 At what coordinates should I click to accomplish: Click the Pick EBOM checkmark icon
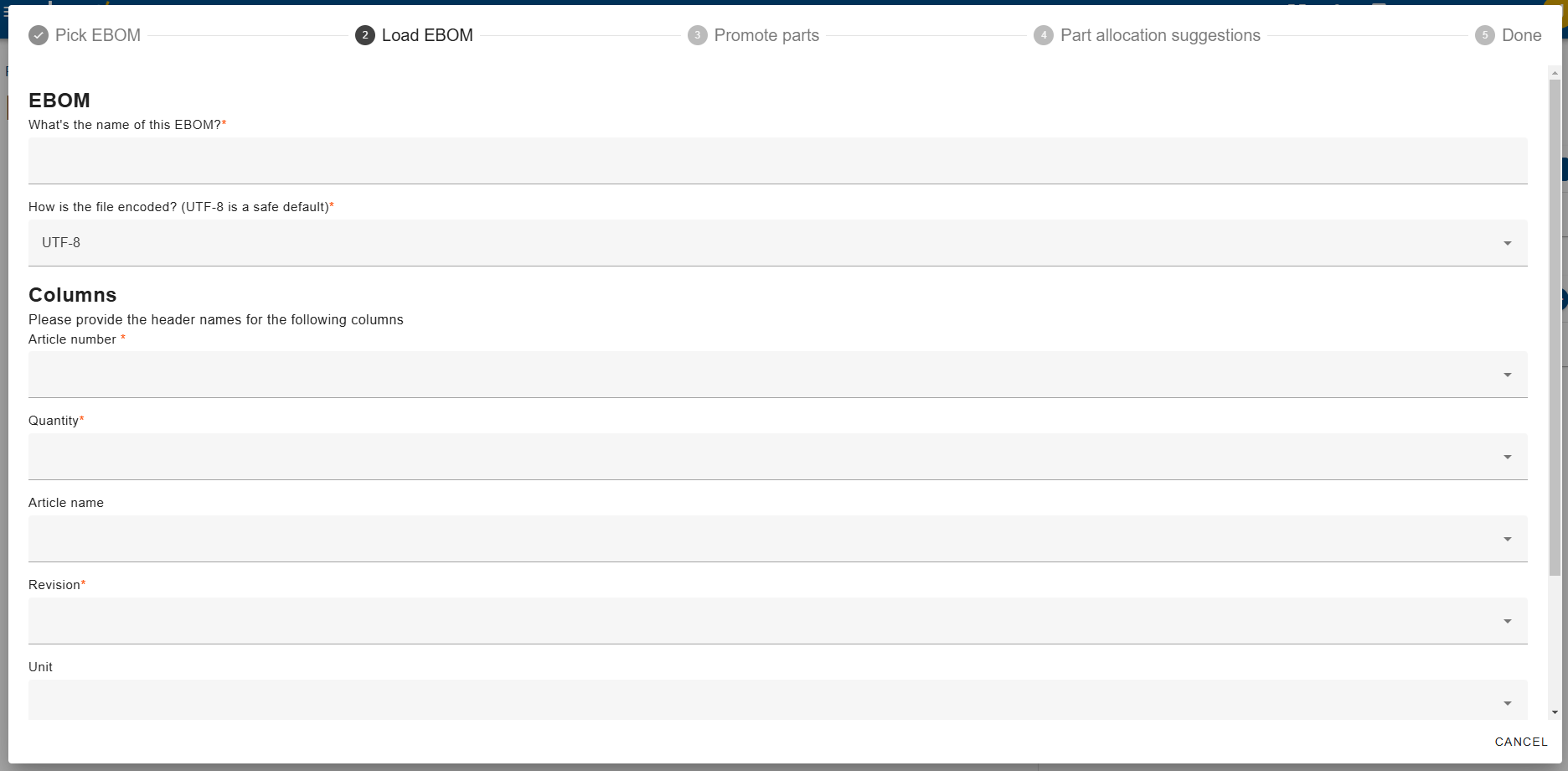pyautogui.click(x=39, y=35)
